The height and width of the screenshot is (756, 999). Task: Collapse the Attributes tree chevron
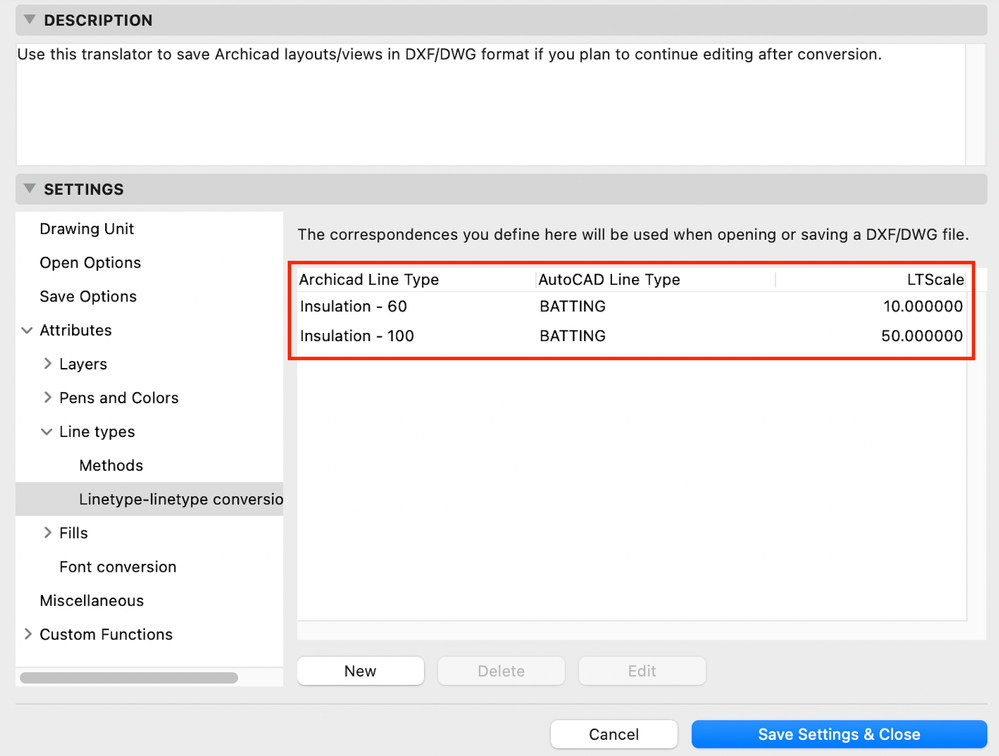click(x=27, y=330)
